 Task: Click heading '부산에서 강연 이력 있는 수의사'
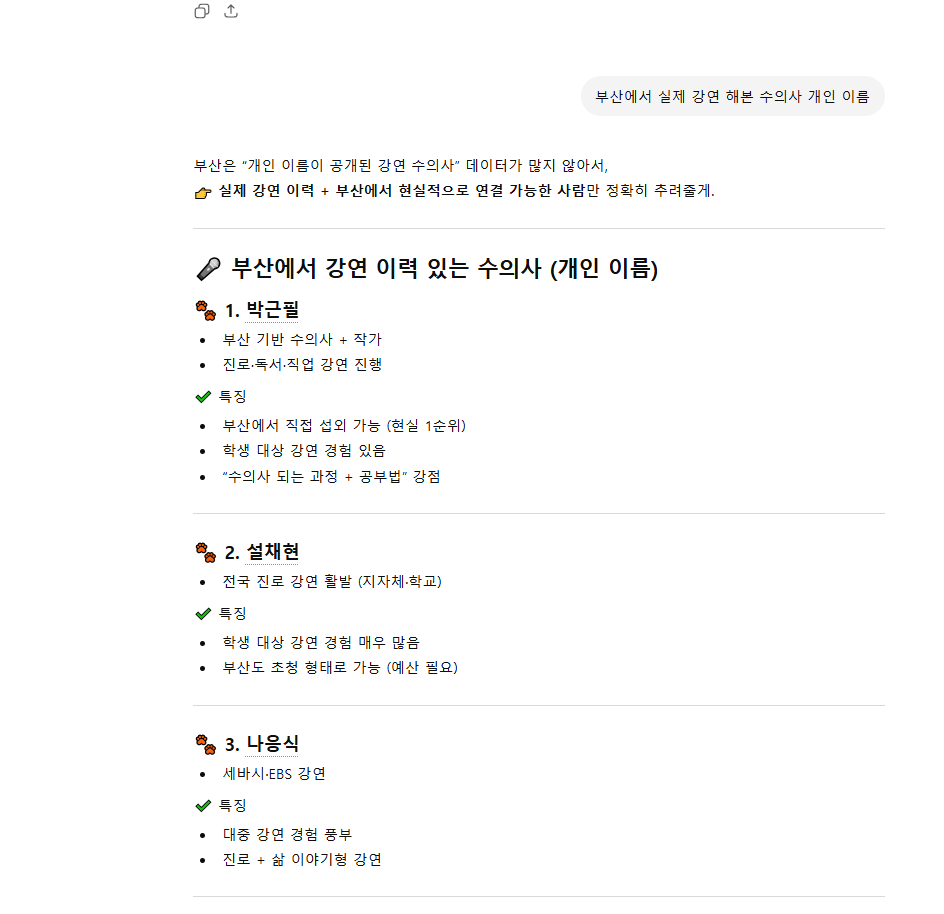pos(444,269)
